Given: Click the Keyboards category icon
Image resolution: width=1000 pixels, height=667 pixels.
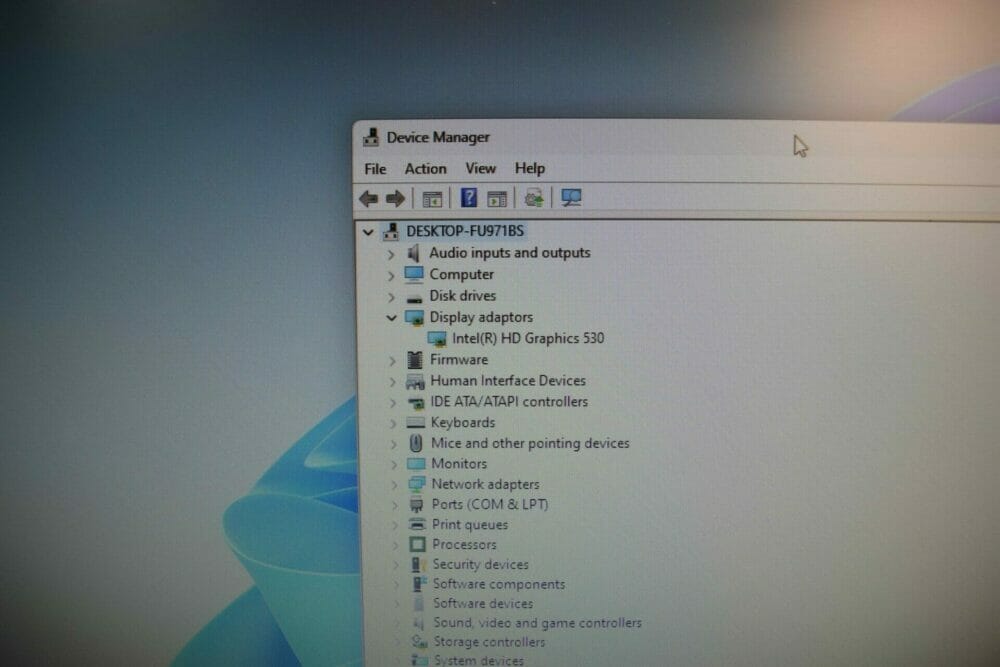Looking at the screenshot, I should [416, 423].
